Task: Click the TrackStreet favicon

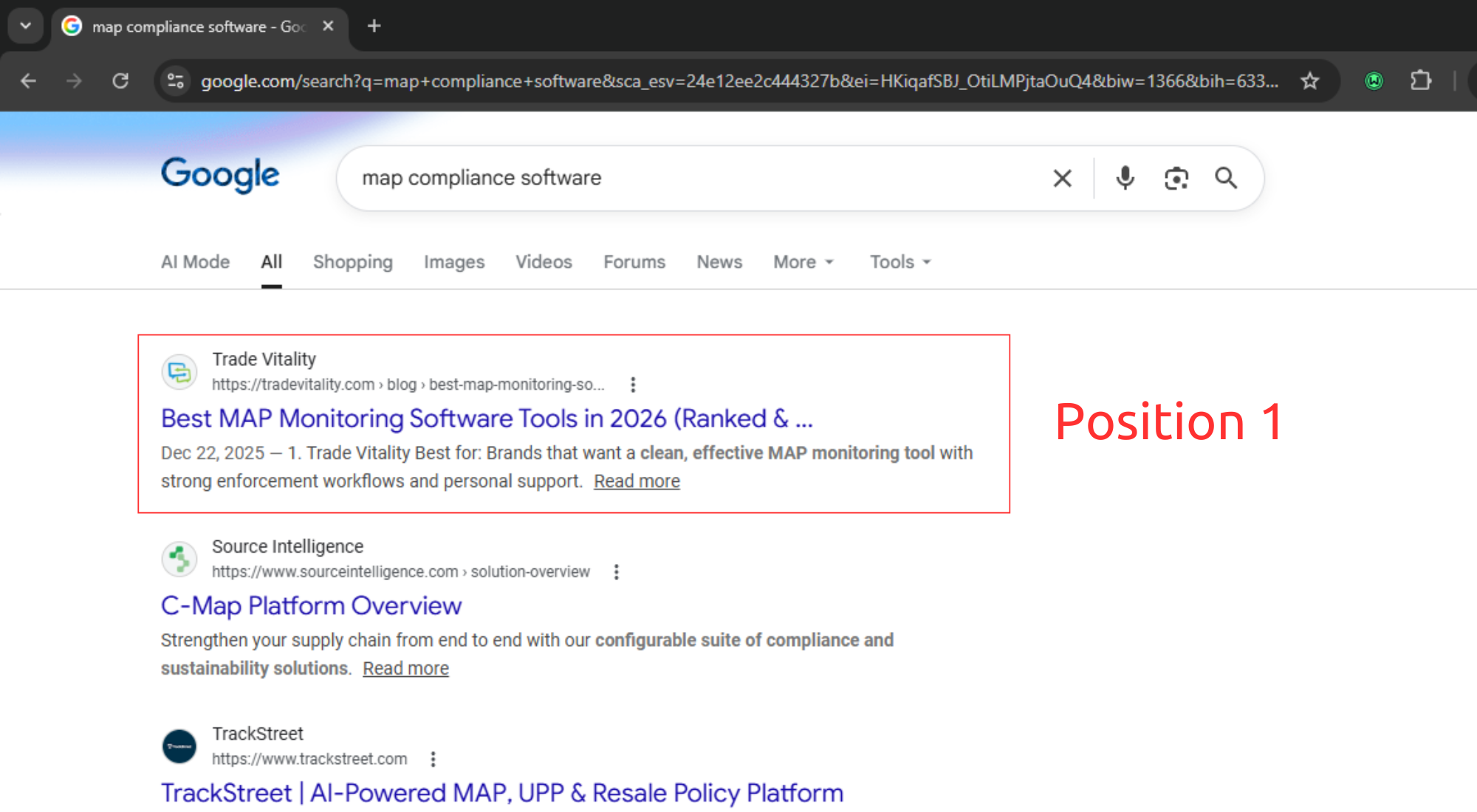Action: click(179, 746)
